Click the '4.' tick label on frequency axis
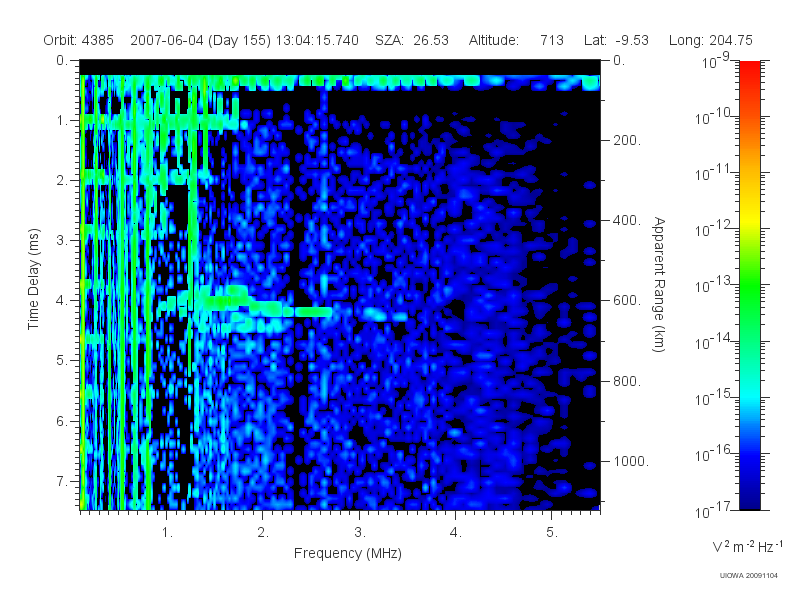The width and height of the screenshot is (800, 600). [x=456, y=533]
